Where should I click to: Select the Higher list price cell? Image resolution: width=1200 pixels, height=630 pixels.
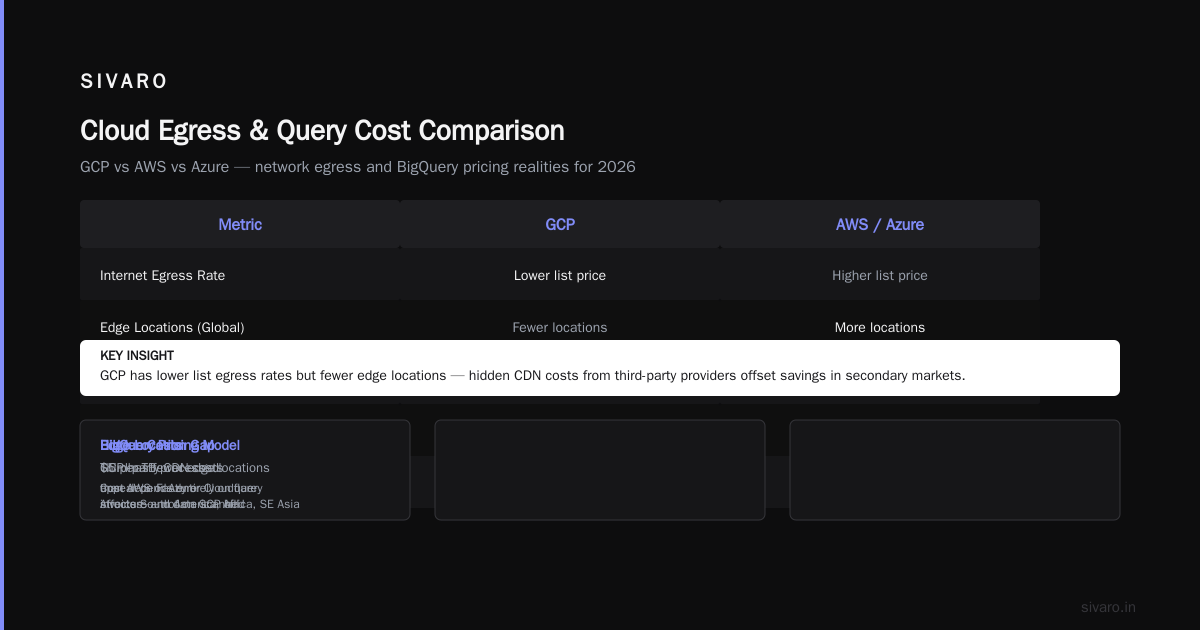tap(880, 275)
